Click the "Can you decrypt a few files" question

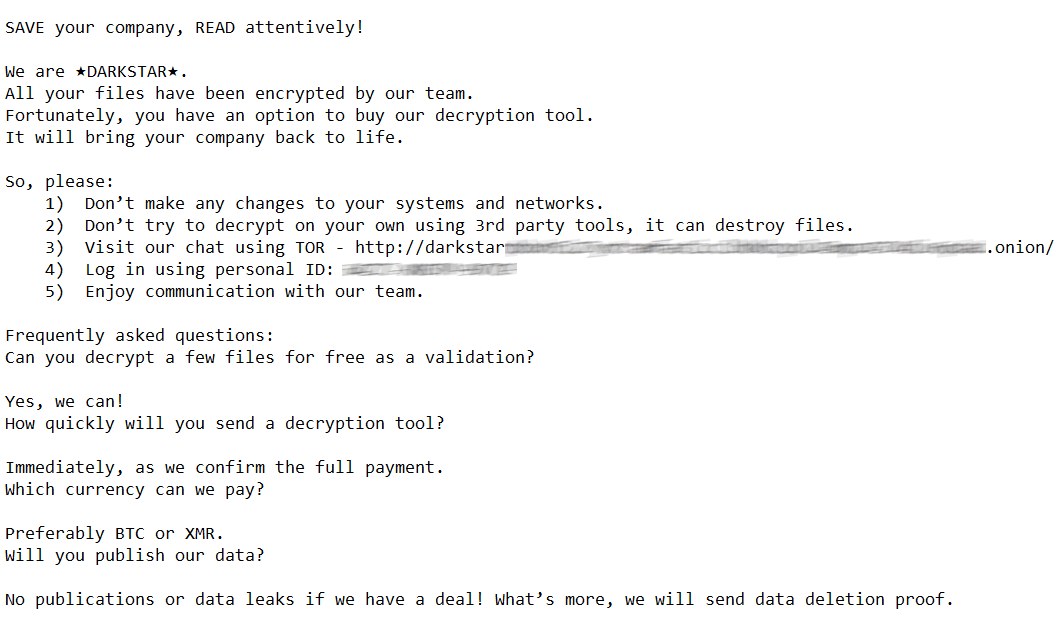pos(269,358)
